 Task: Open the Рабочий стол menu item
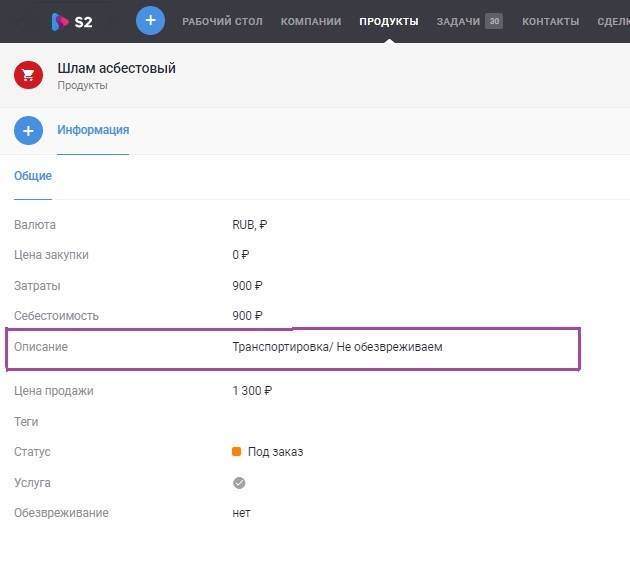(x=222, y=22)
